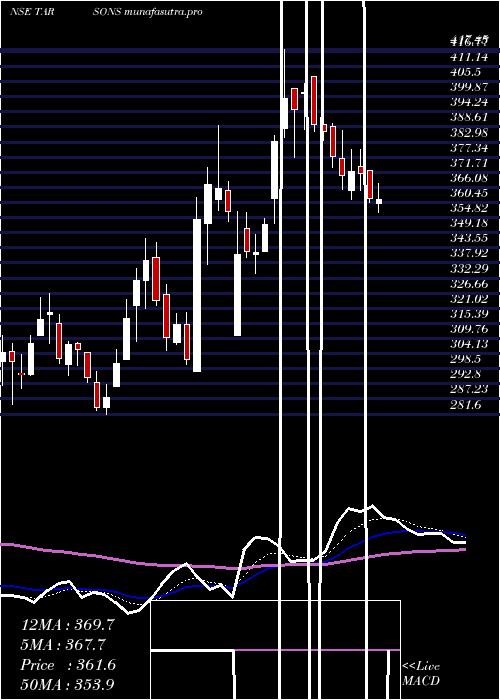Click the 349.18 price axis label
500x700 pixels.
pyautogui.click(x=469, y=223)
